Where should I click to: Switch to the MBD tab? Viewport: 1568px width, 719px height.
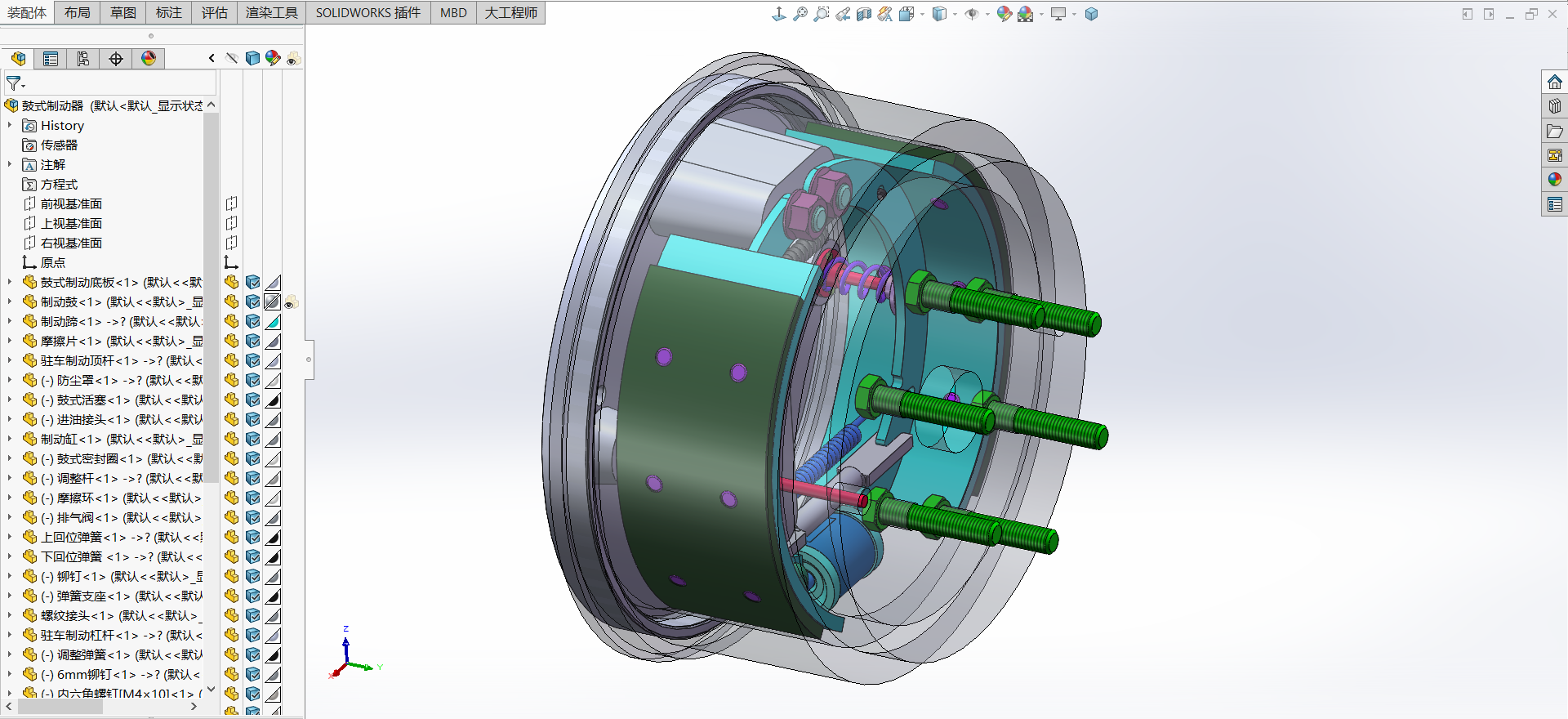(453, 12)
